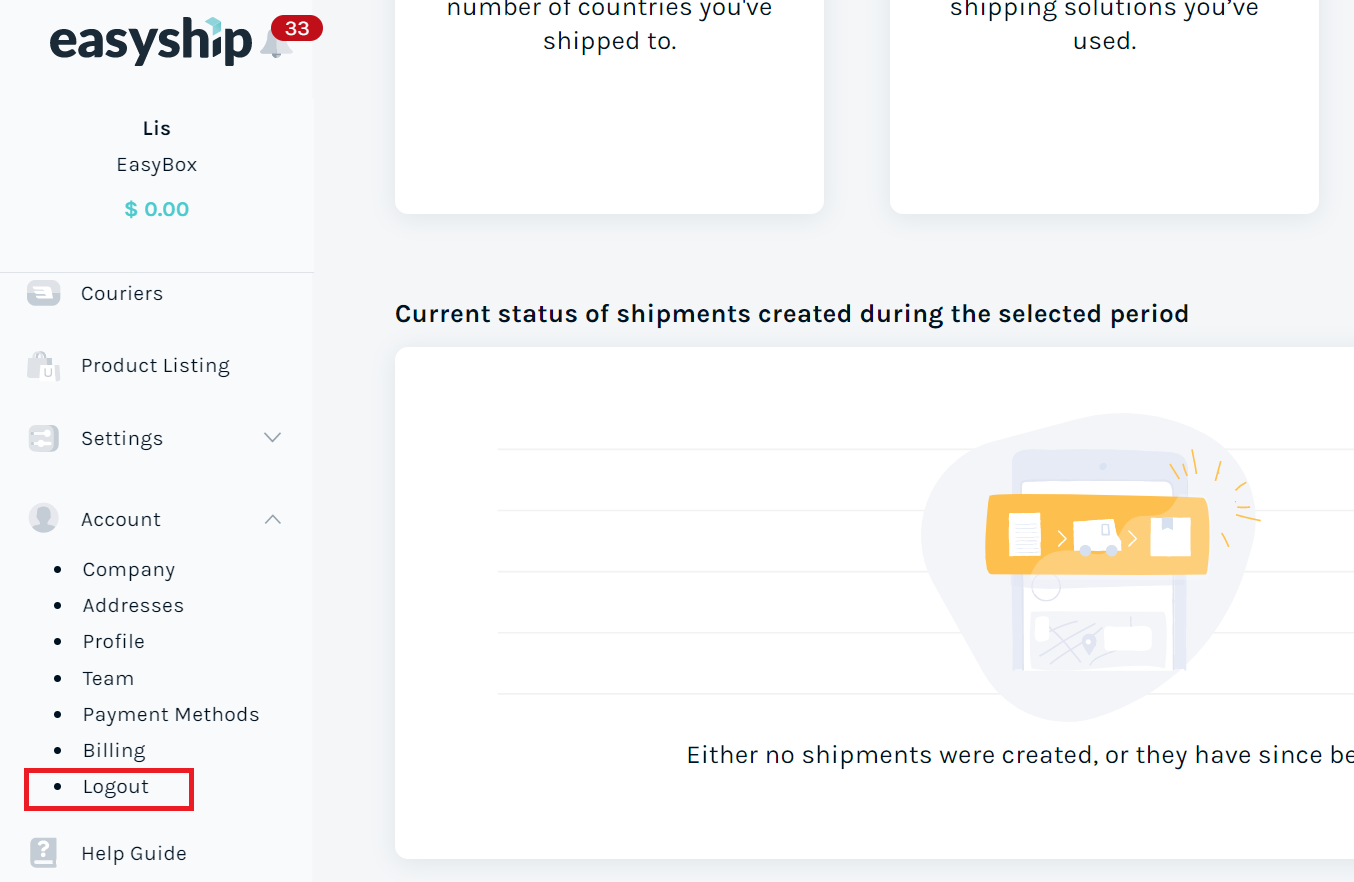Open the Help Guide icon
This screenshot has height=882, width=1354.
pos(43,852)
